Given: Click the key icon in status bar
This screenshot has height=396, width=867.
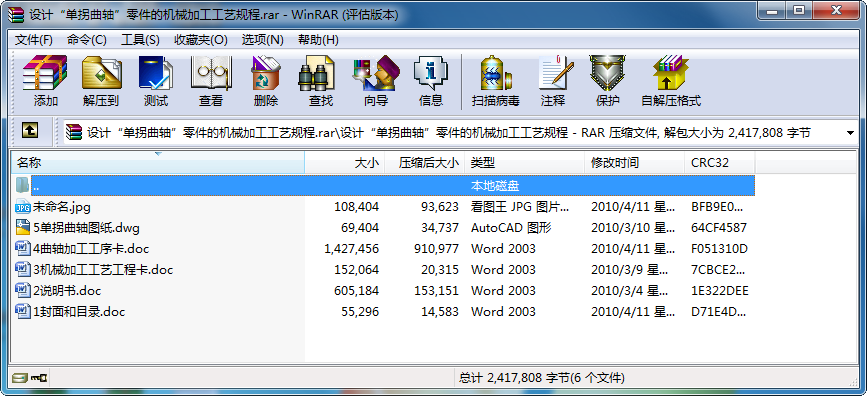Looking at the screenshot, I should pyautogui.click(x=39, y=378).
